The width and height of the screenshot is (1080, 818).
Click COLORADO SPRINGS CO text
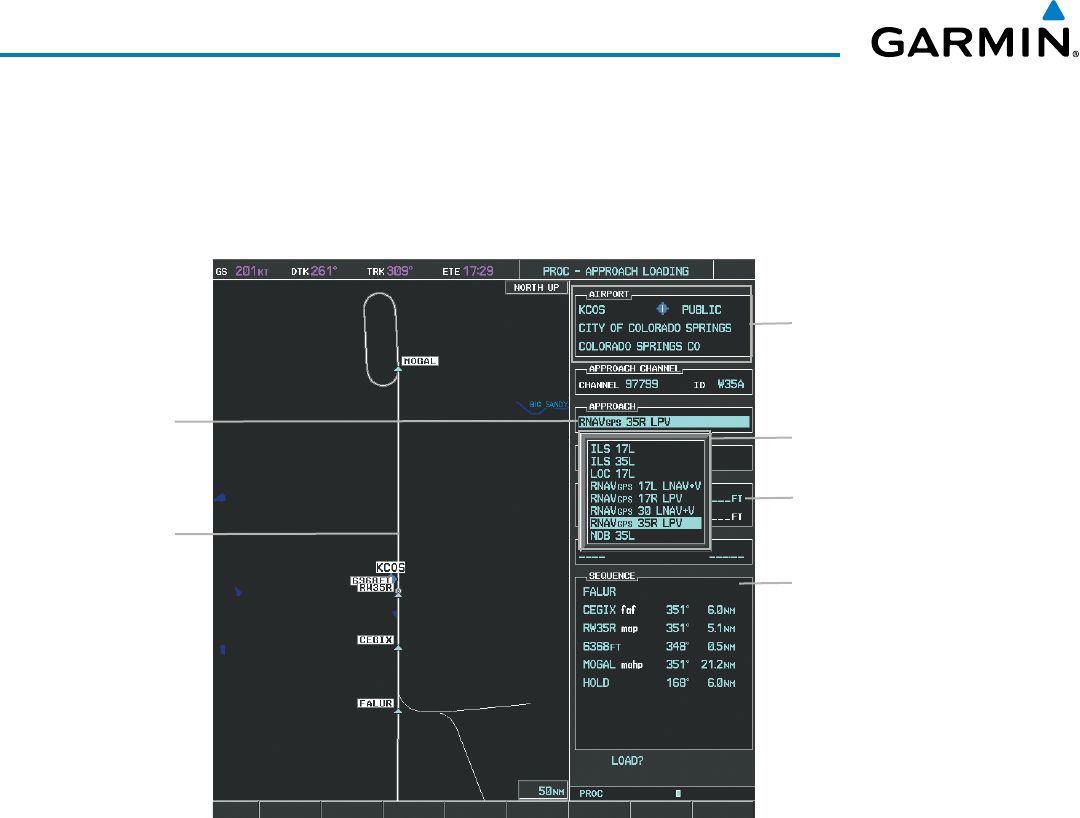(x=639, y=346)
